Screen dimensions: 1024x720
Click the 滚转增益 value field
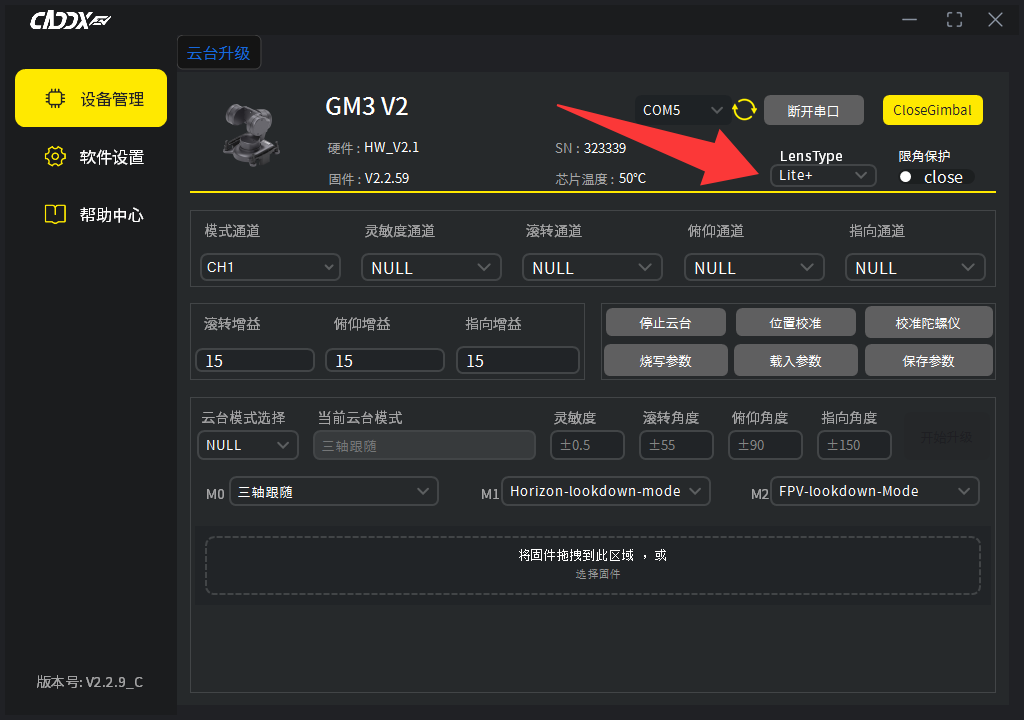click(255, 361)
